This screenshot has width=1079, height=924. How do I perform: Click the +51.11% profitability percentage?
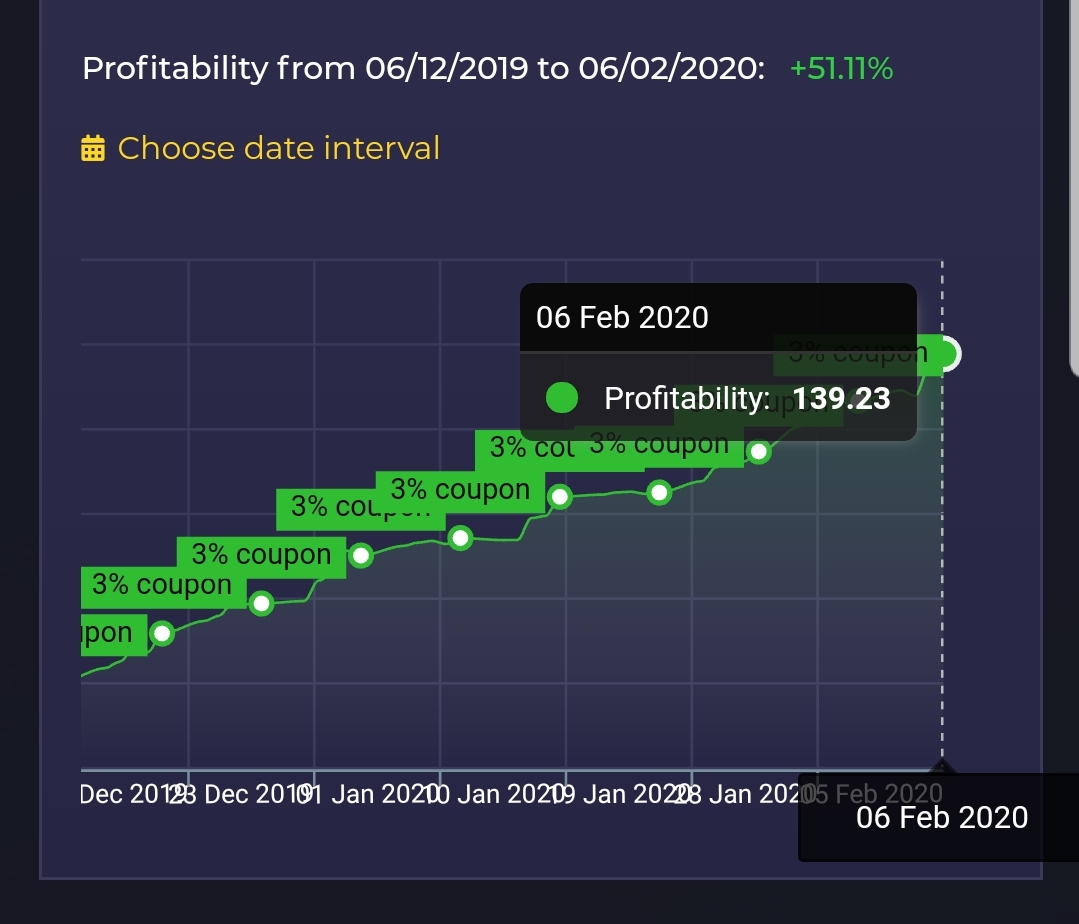pyautogui.click(x=841, y=69)
